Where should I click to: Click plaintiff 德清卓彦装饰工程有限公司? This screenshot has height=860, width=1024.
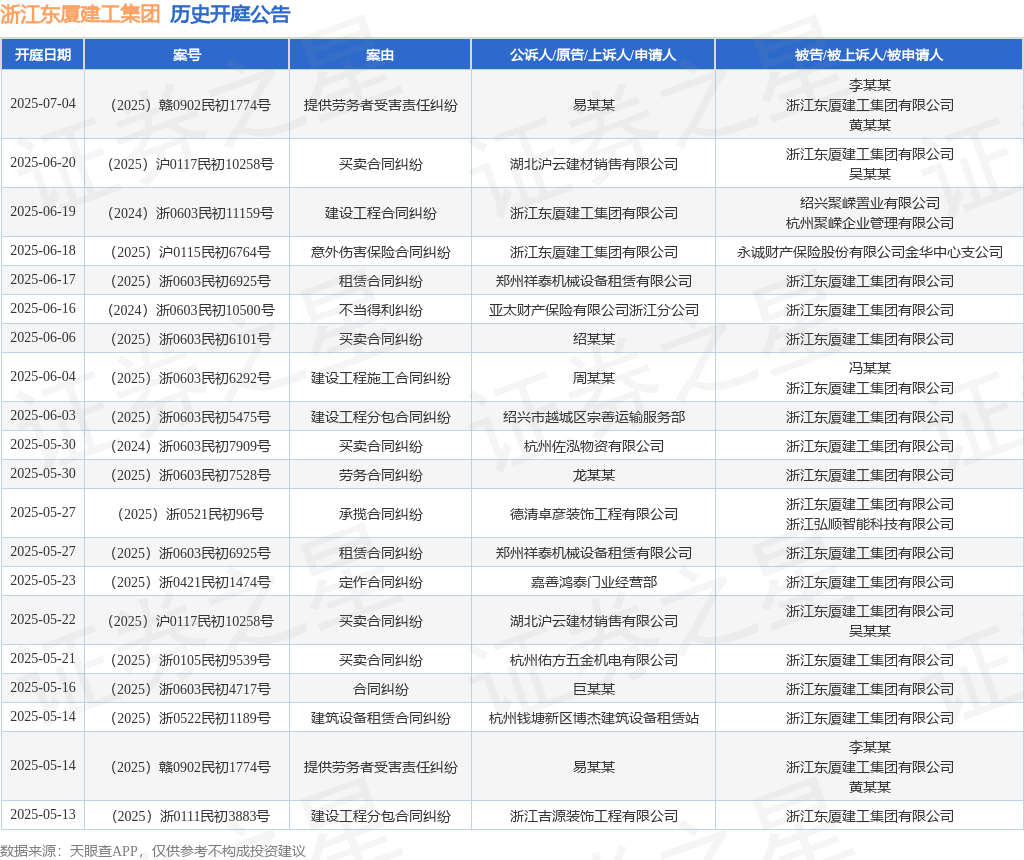tap(593, 514)
